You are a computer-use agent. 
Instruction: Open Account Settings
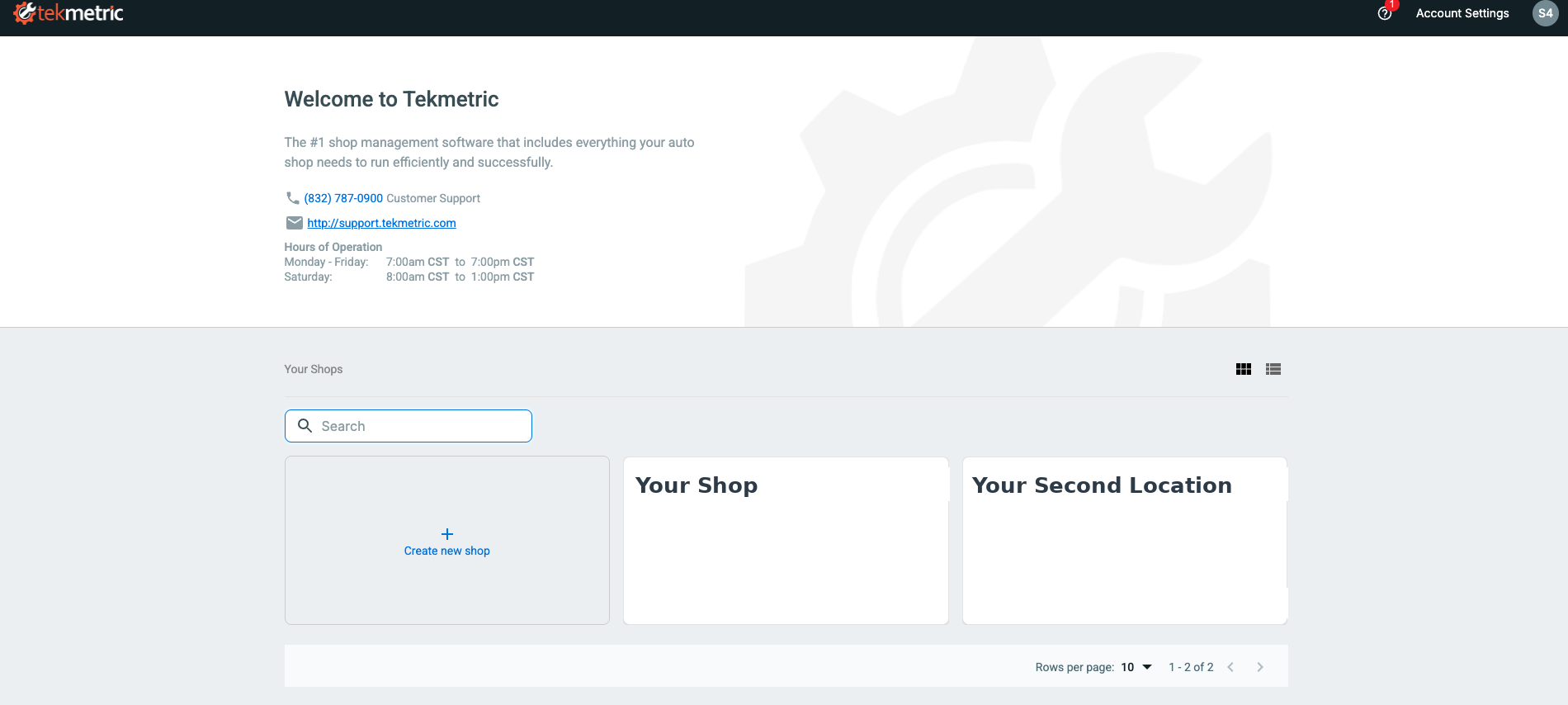click(1462, 13)
